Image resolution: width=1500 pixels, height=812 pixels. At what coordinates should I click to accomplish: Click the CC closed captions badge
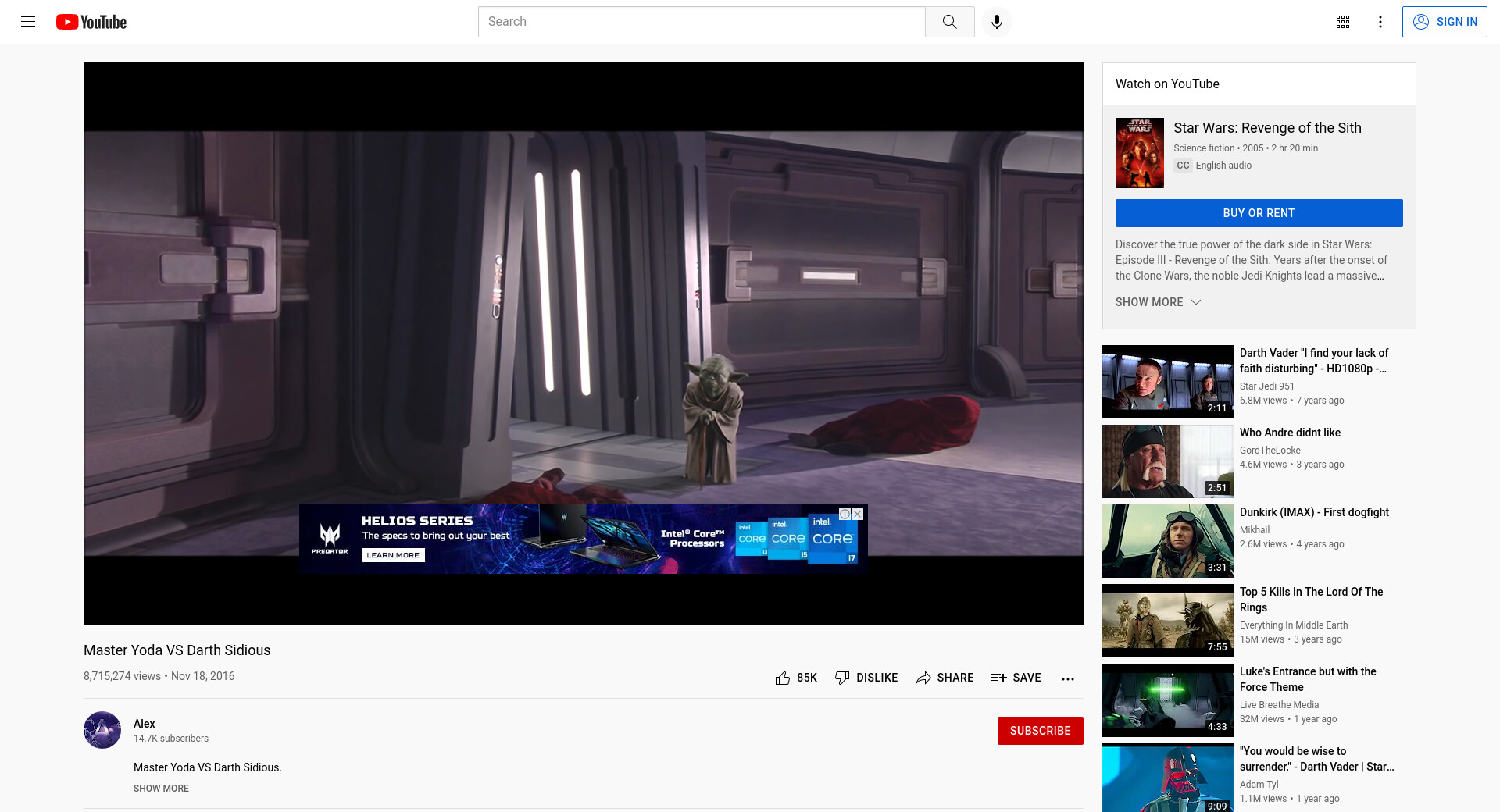click(1183, 166)
